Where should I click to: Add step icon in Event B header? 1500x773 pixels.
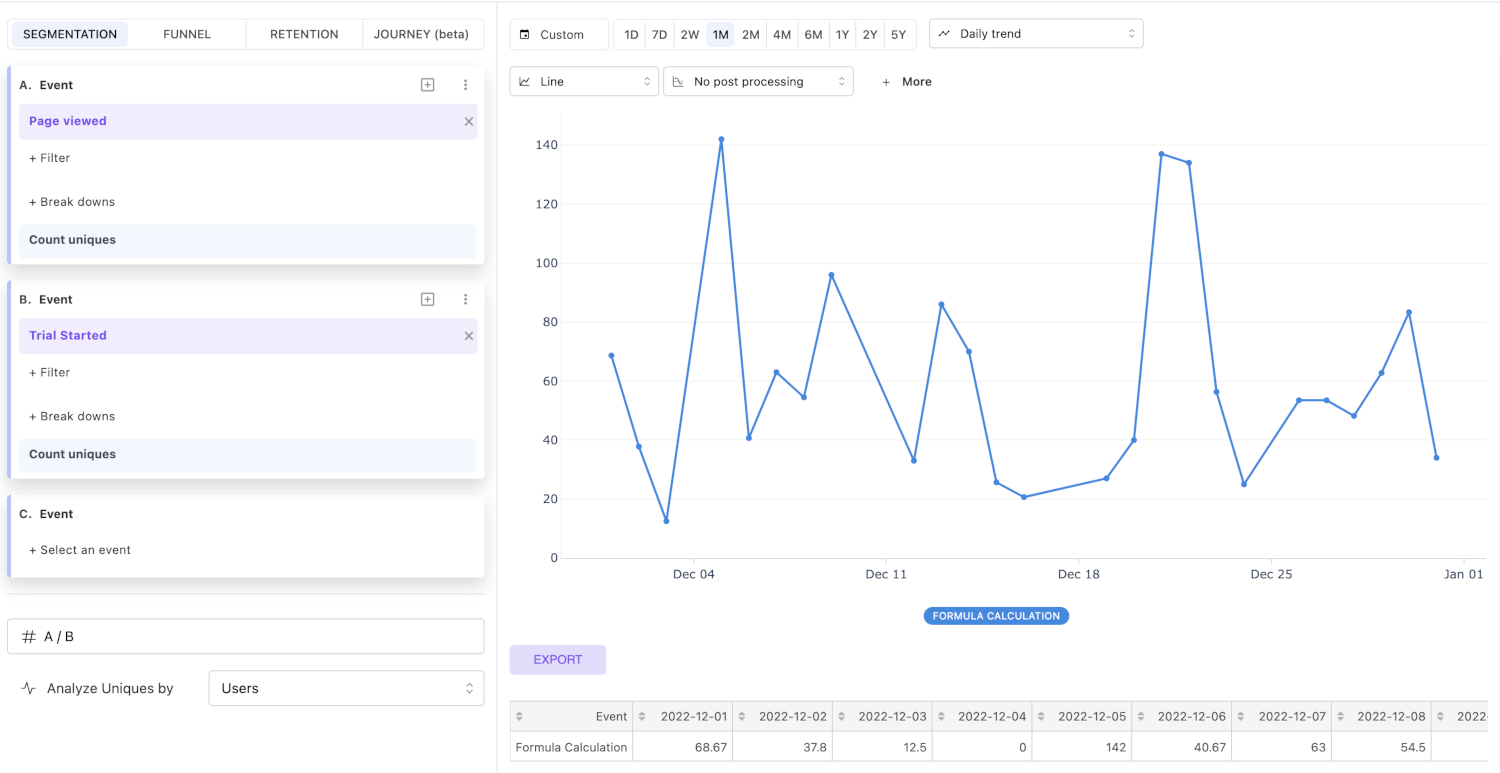[427, 299]
